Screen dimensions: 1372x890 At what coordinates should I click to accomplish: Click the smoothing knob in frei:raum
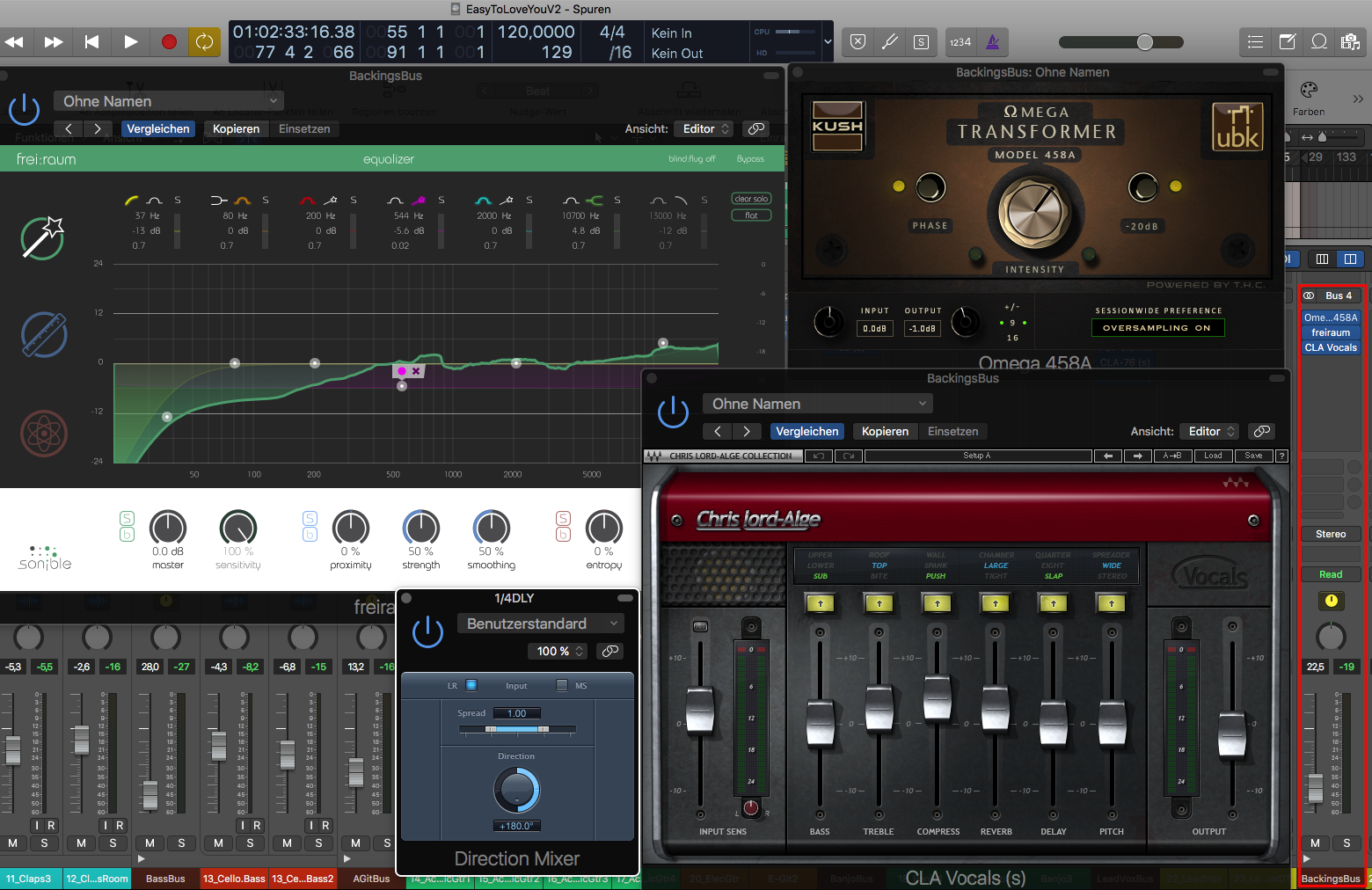pyautogui.click(x=492, y=528)
